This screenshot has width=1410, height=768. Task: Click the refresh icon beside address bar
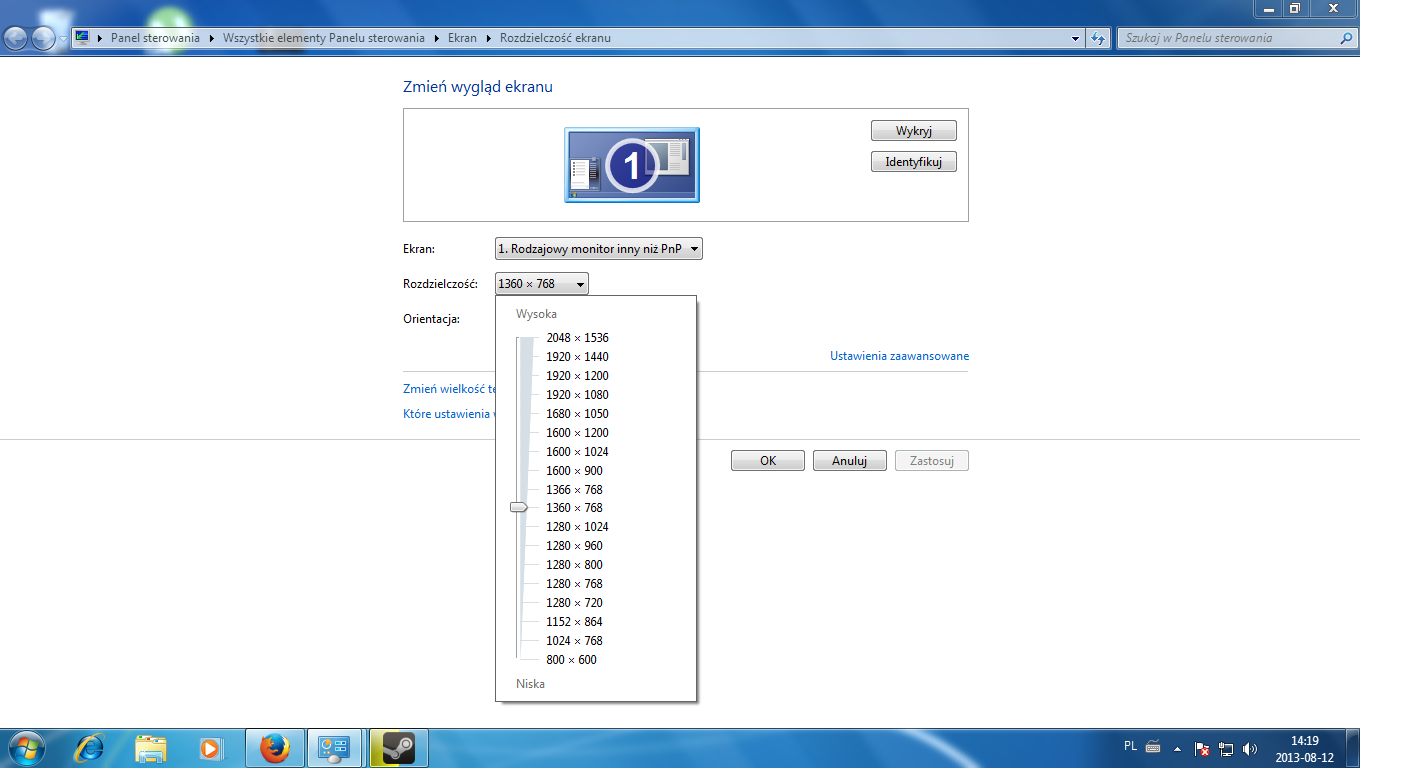click(x=1098, y=38)
